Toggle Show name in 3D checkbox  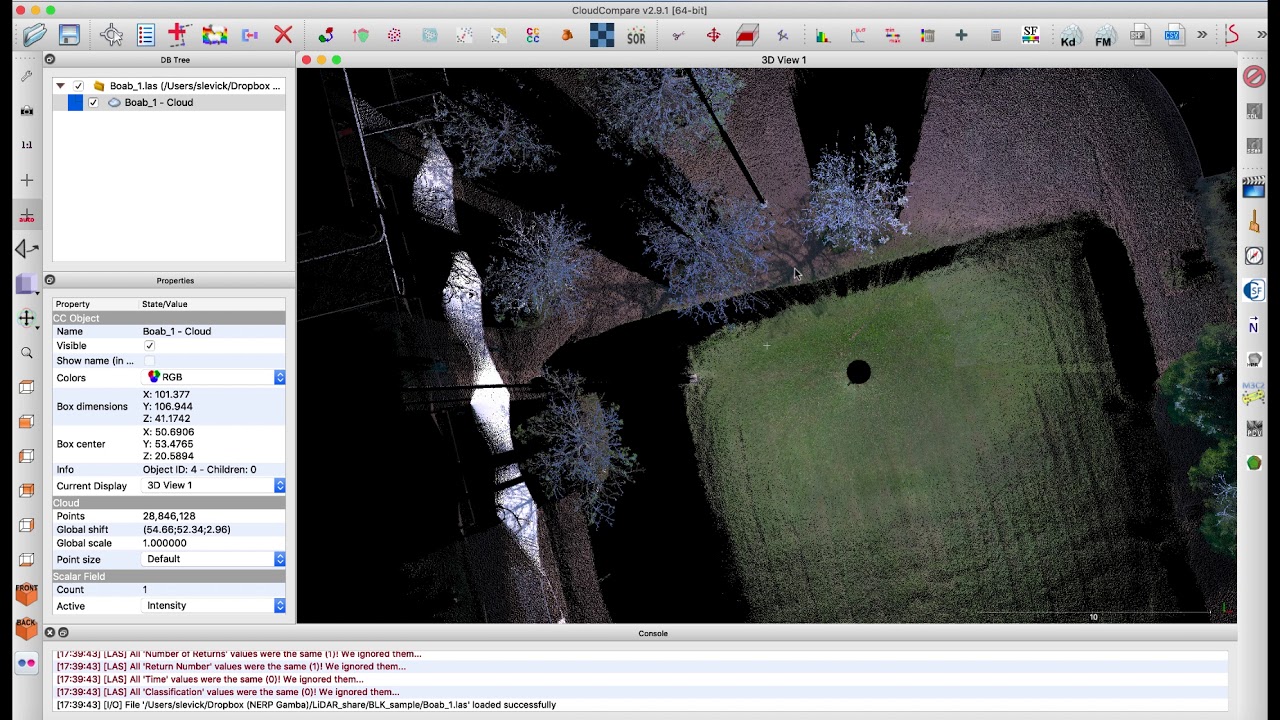pos(149,361)
